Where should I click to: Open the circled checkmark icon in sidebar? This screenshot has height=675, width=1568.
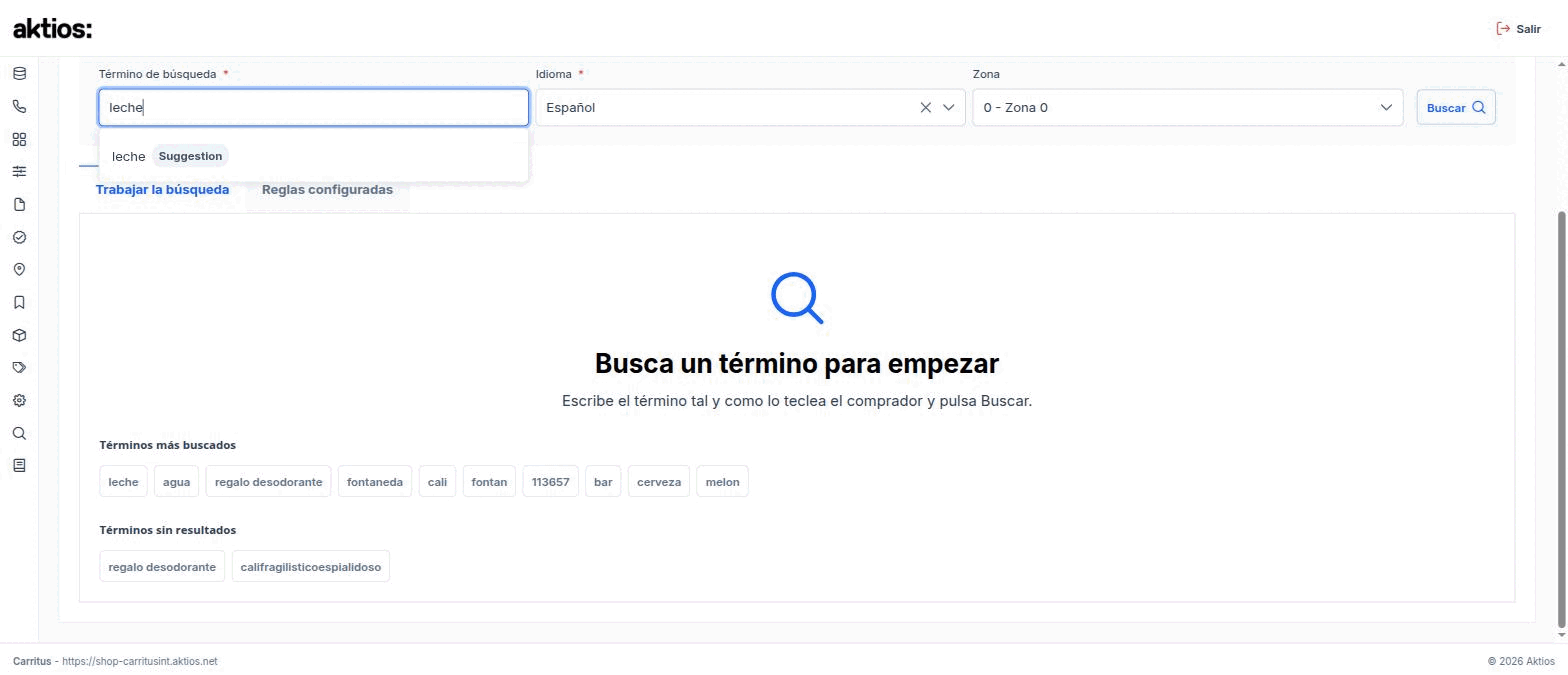[19, 237]
